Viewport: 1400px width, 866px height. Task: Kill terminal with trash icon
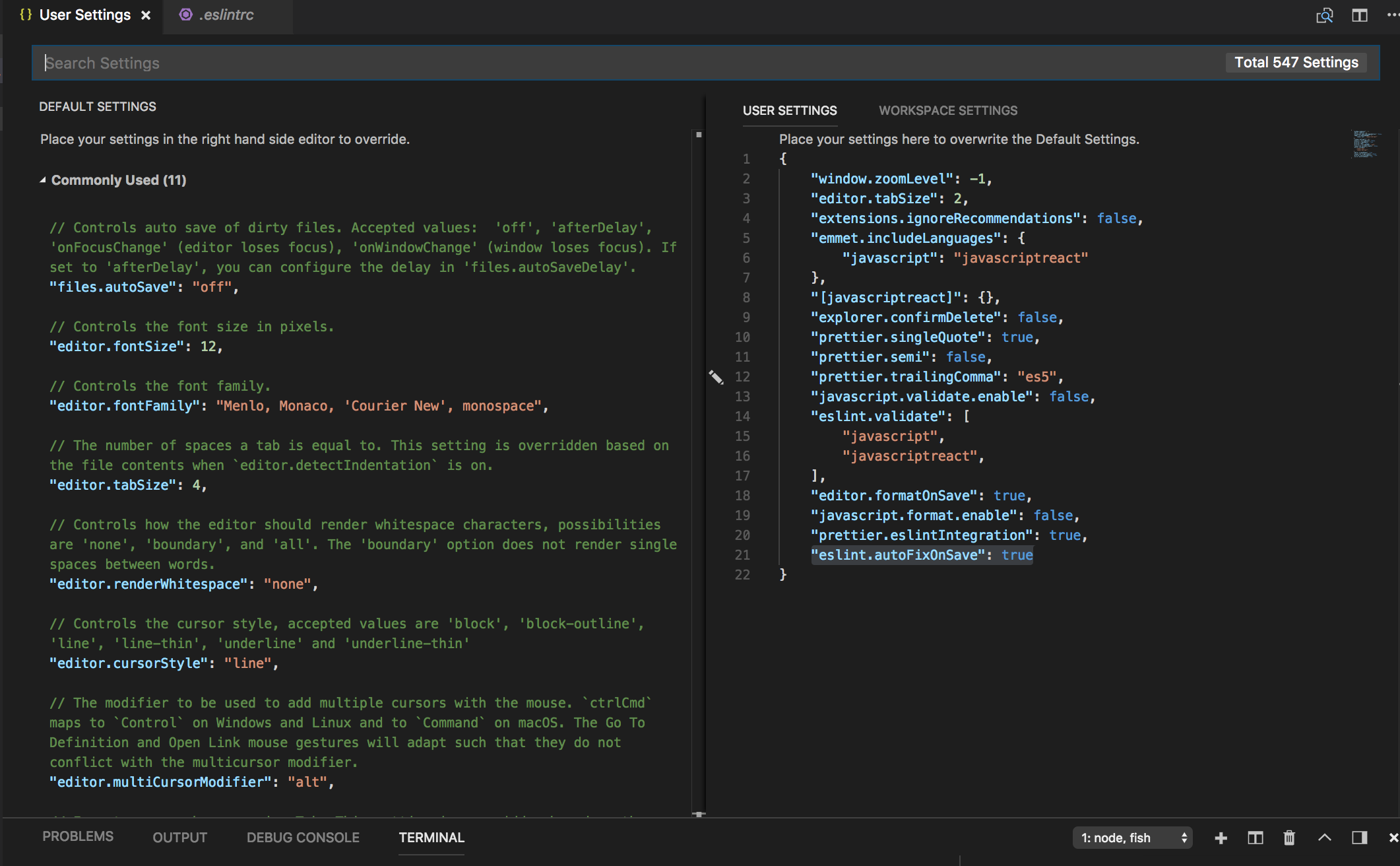tap(1289, 838)
